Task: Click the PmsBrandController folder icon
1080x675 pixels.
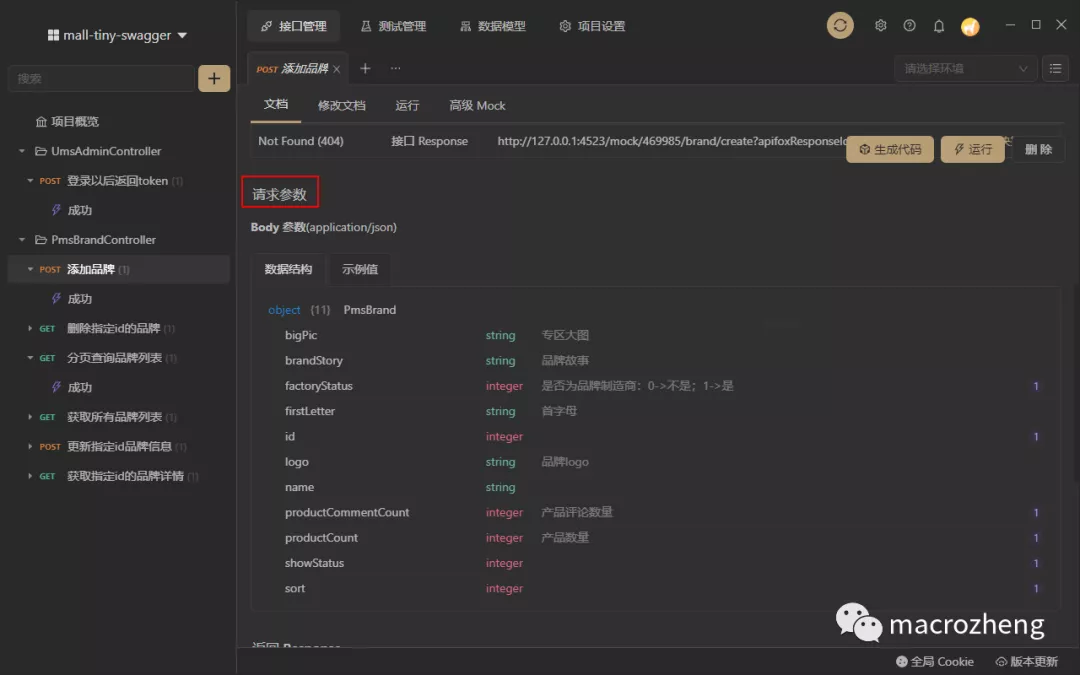Action: 41,240
